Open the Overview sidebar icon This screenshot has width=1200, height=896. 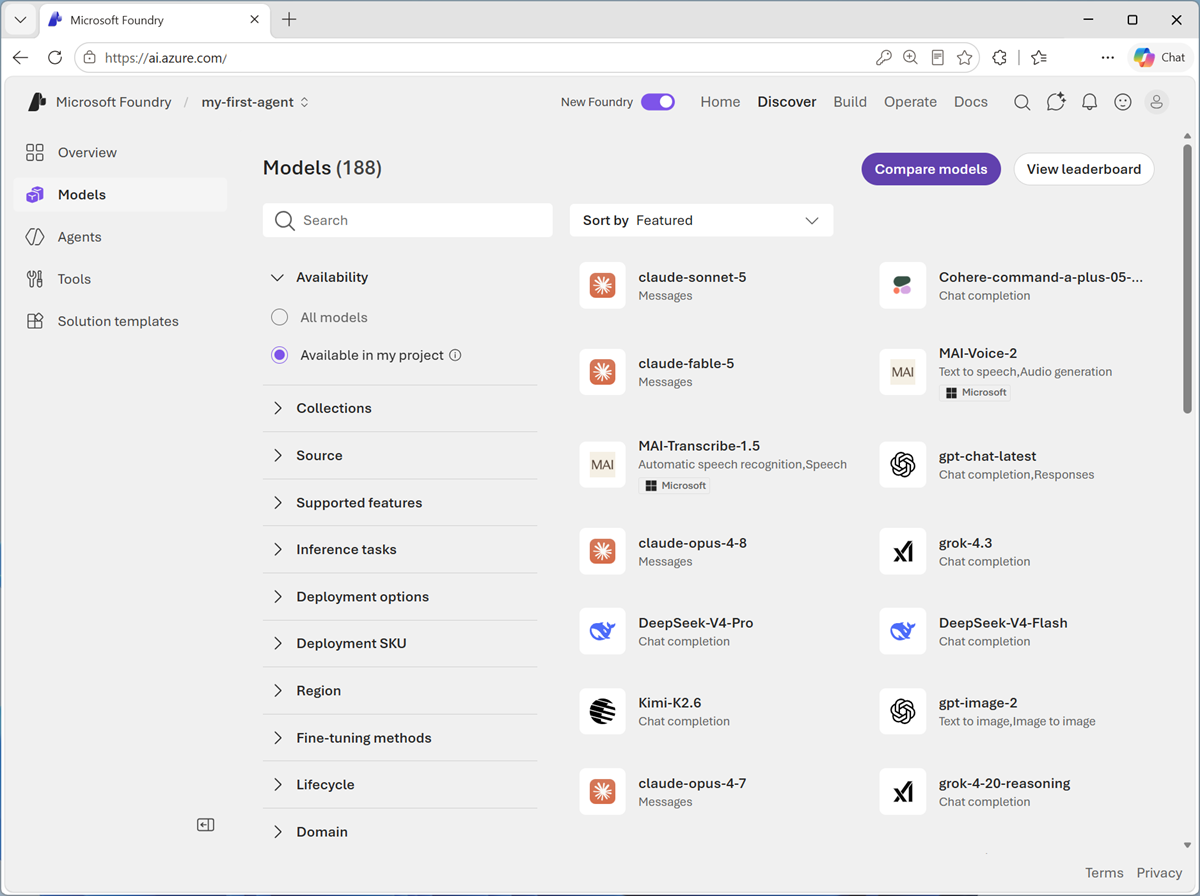click(x=35, y=152)
